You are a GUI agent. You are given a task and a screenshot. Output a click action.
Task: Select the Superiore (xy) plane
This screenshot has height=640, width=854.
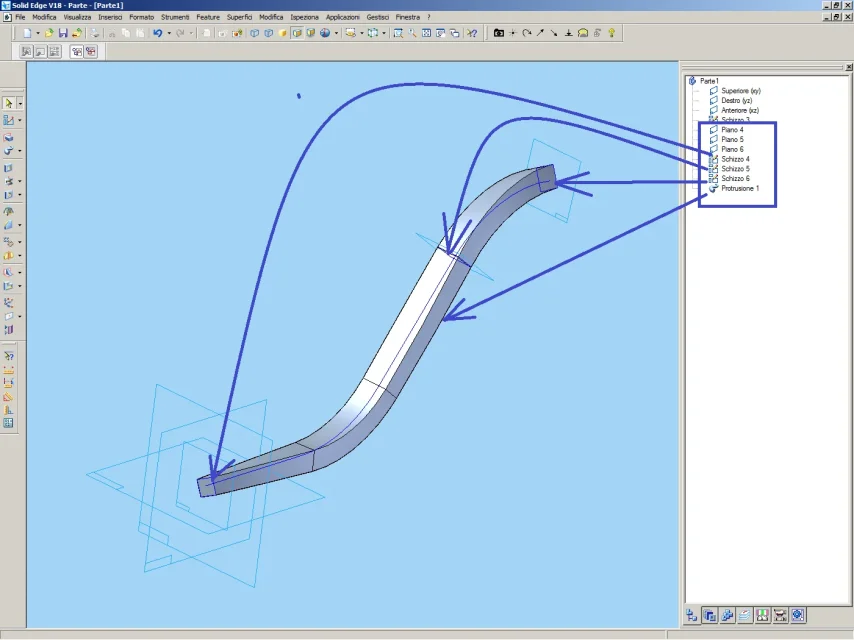[741, 91]
